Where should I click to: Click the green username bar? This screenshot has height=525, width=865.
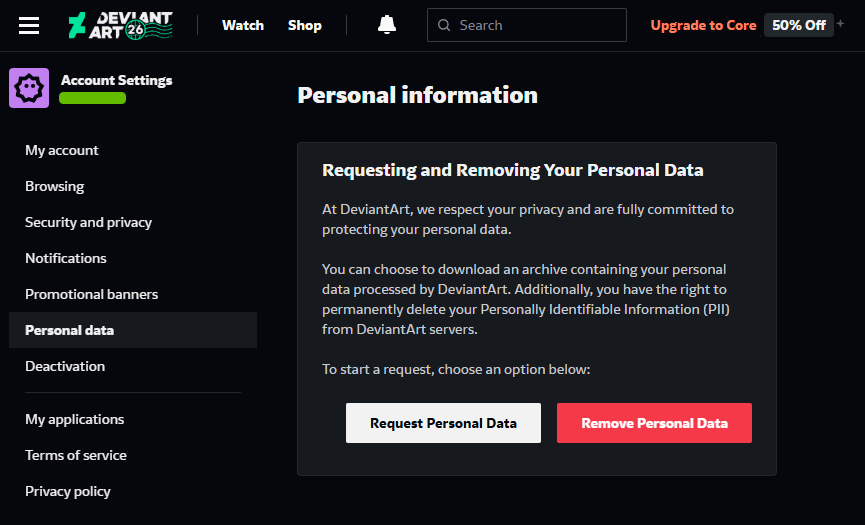pyautogui.click(x=93, y=98)
